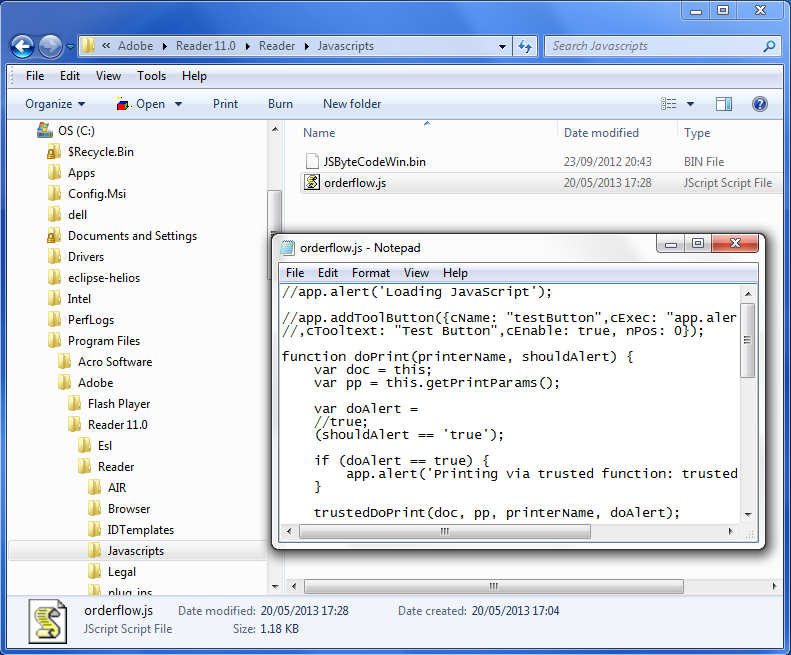This screenshot has height=655, width=791.
Task: Open the Explorer View menu
Action: [108, 76]
